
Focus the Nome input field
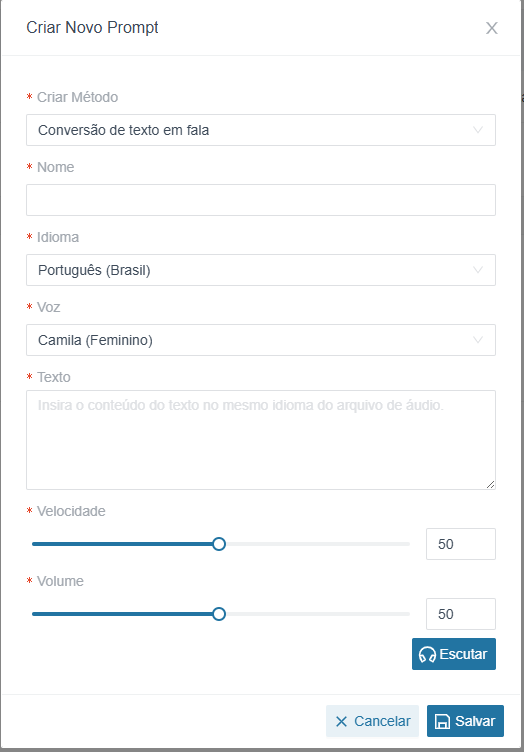(261, 200)
